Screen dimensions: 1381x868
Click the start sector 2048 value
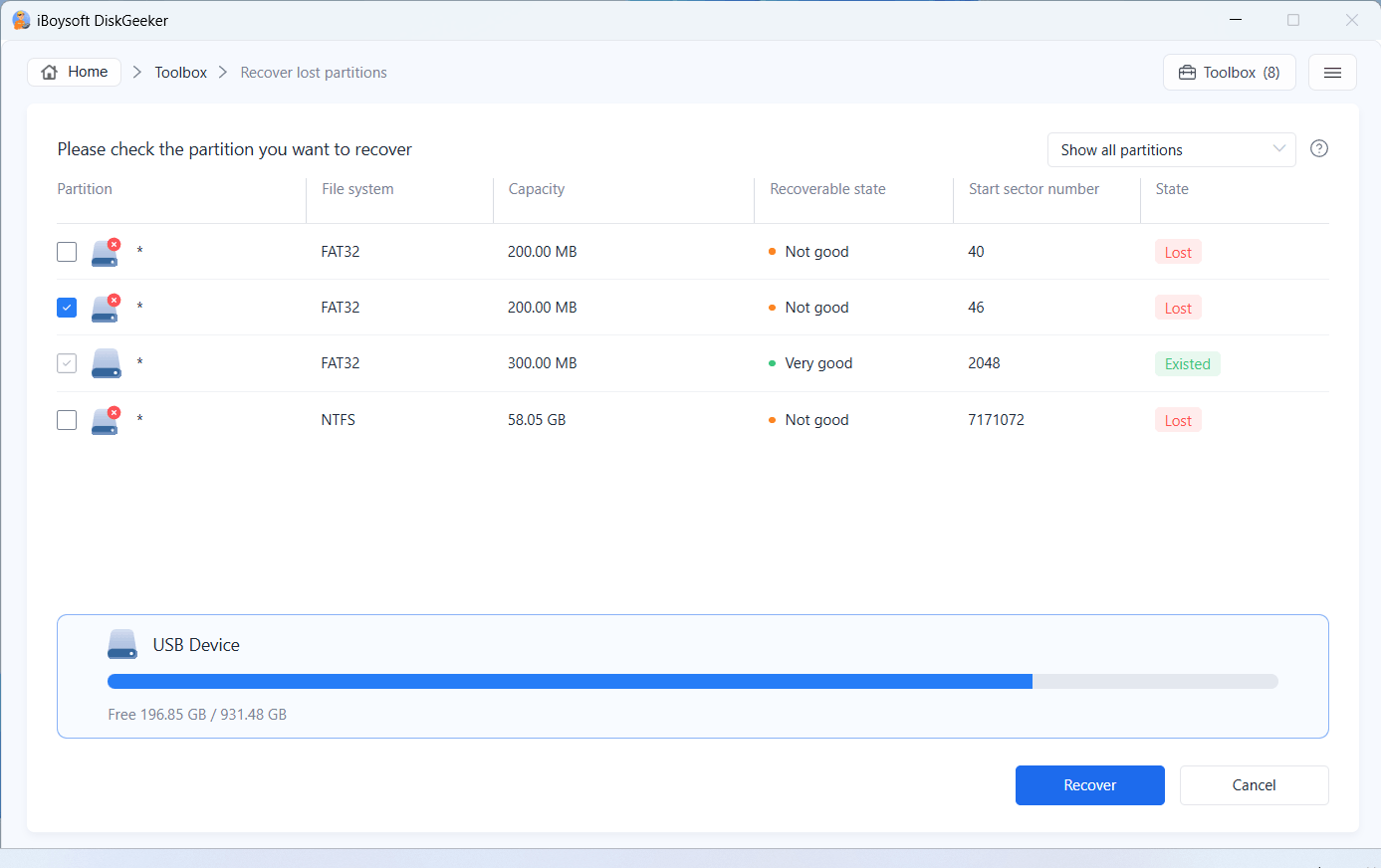coord(984,363)
